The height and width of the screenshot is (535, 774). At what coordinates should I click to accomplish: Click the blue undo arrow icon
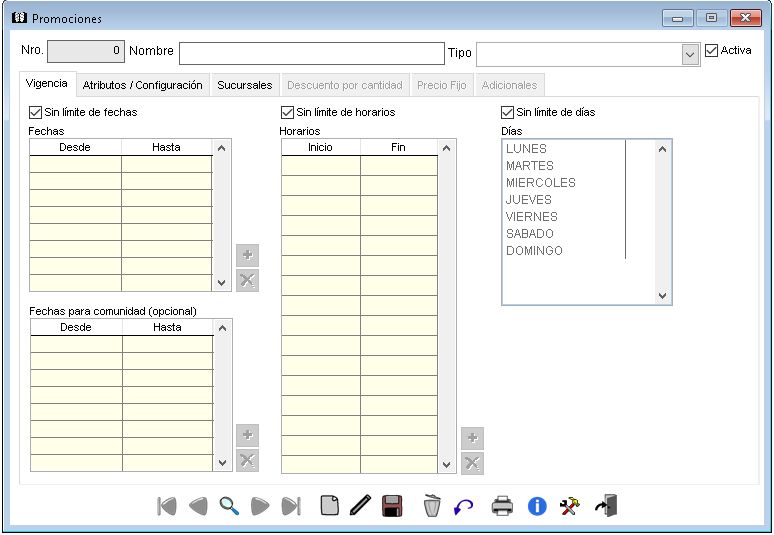[464, 506]
